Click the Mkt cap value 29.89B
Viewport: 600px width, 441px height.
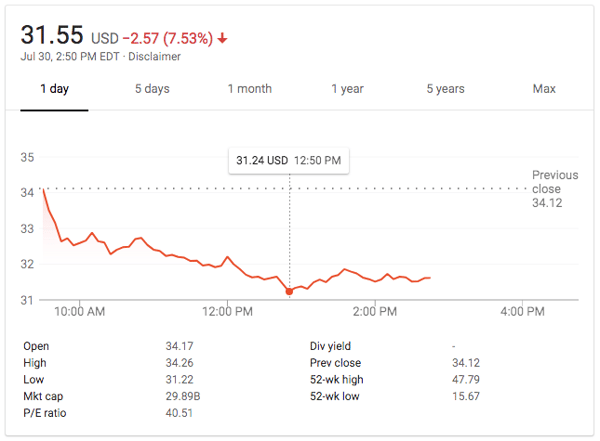coord(182,396)
